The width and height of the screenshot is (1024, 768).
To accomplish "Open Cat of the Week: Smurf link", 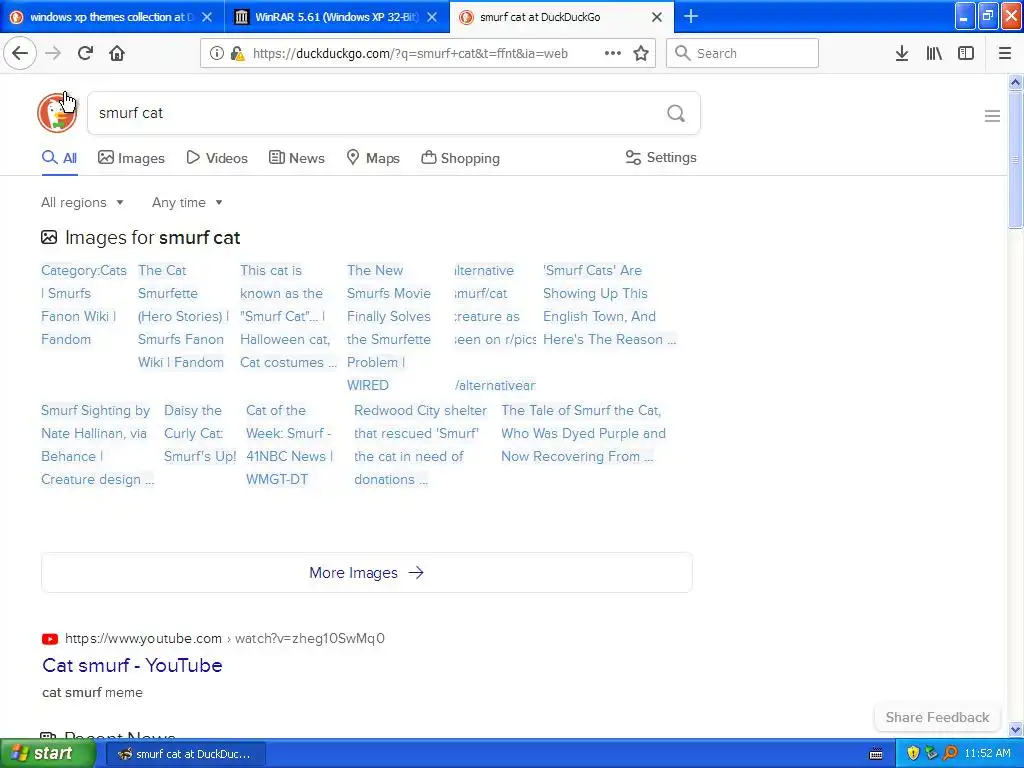I will [x=289, y=445].
